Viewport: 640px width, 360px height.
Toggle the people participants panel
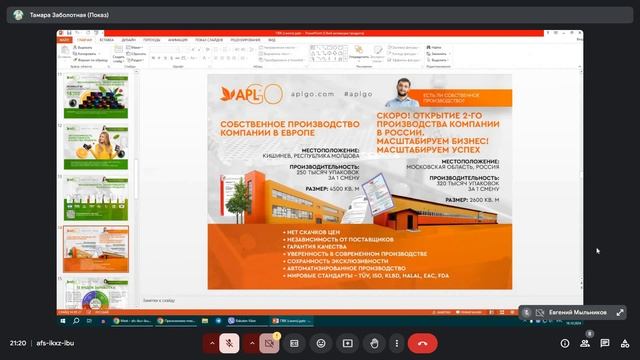click(585, 343)
